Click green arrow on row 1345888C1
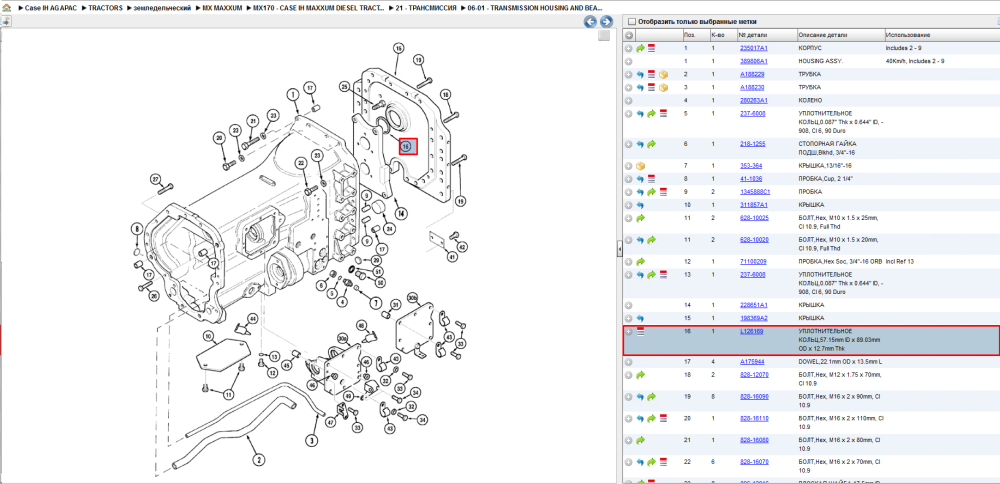This screenshot has height=484, width=1000. (652, 191)
